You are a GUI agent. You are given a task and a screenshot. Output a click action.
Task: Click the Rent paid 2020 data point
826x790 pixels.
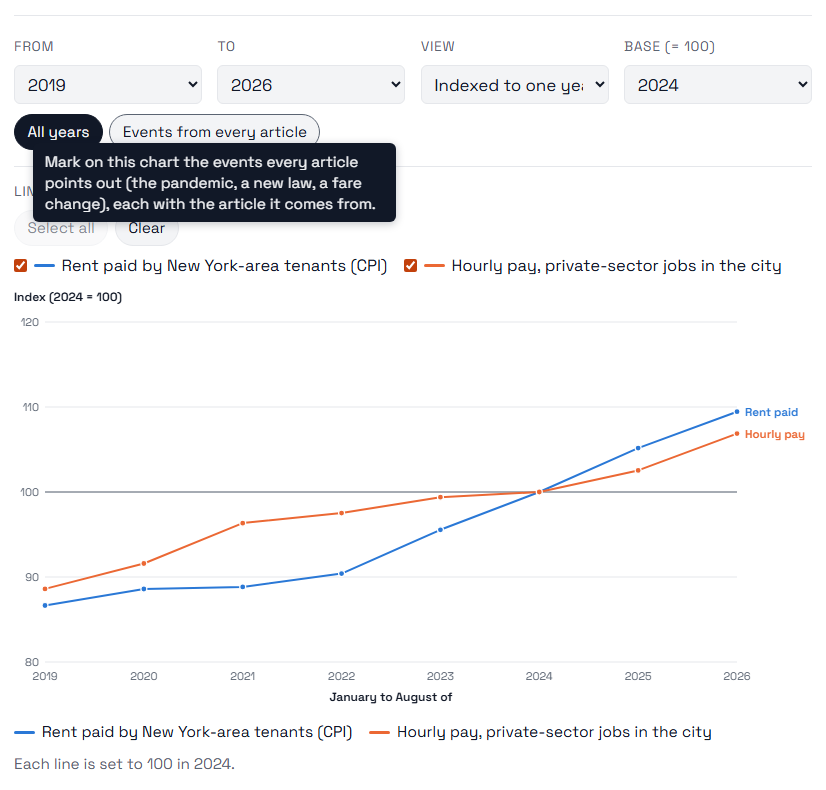[x=144, y=589]
